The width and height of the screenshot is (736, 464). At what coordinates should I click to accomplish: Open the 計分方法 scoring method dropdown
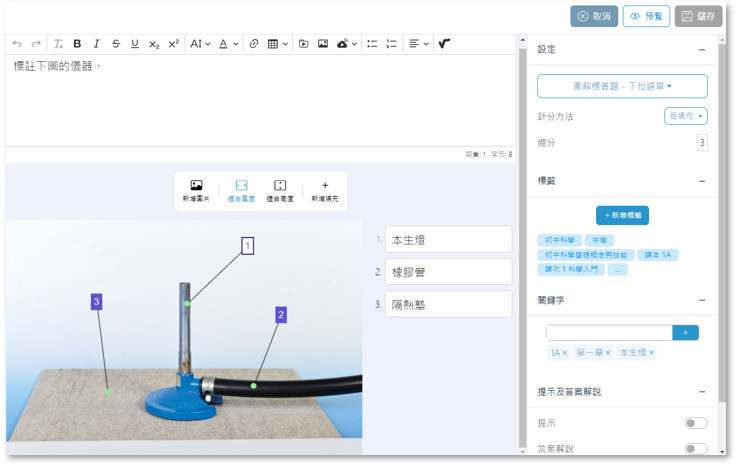tap(685, 116)
